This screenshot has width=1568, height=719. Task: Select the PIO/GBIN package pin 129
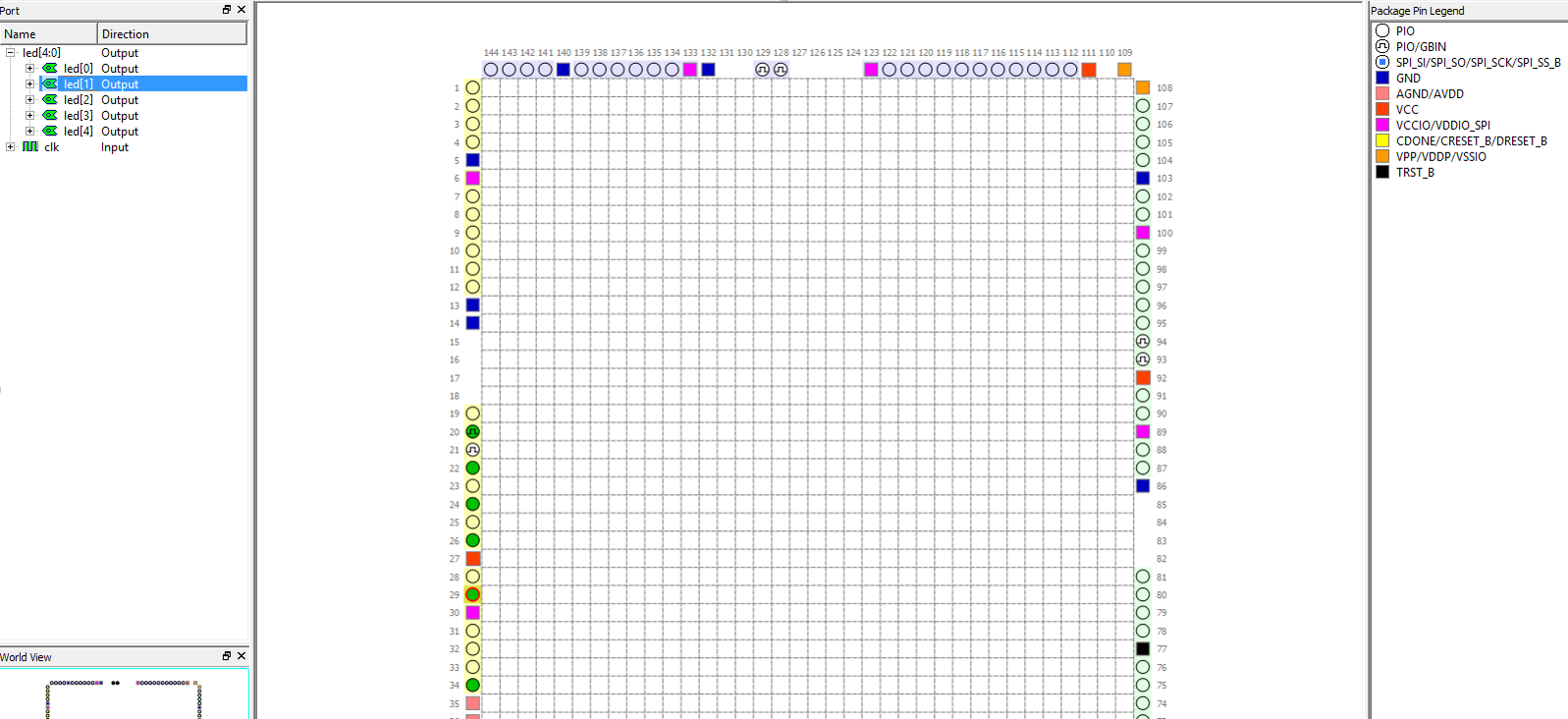[762, 70]
